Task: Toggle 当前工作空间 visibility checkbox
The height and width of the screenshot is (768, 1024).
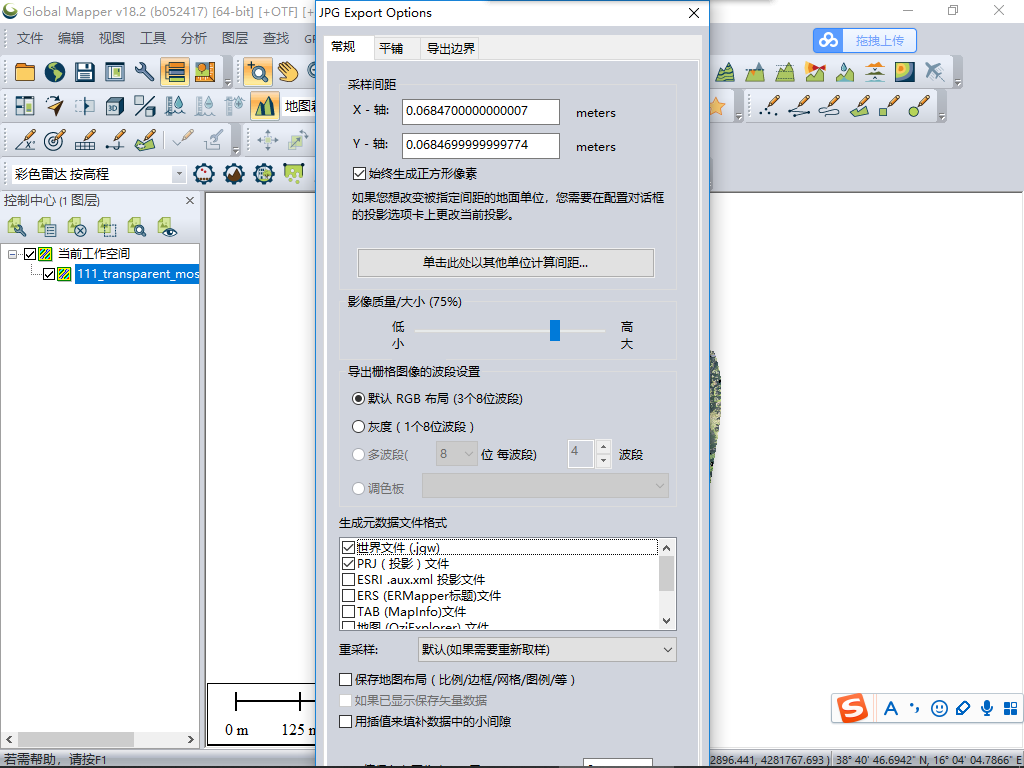Action: click(30, 254)
